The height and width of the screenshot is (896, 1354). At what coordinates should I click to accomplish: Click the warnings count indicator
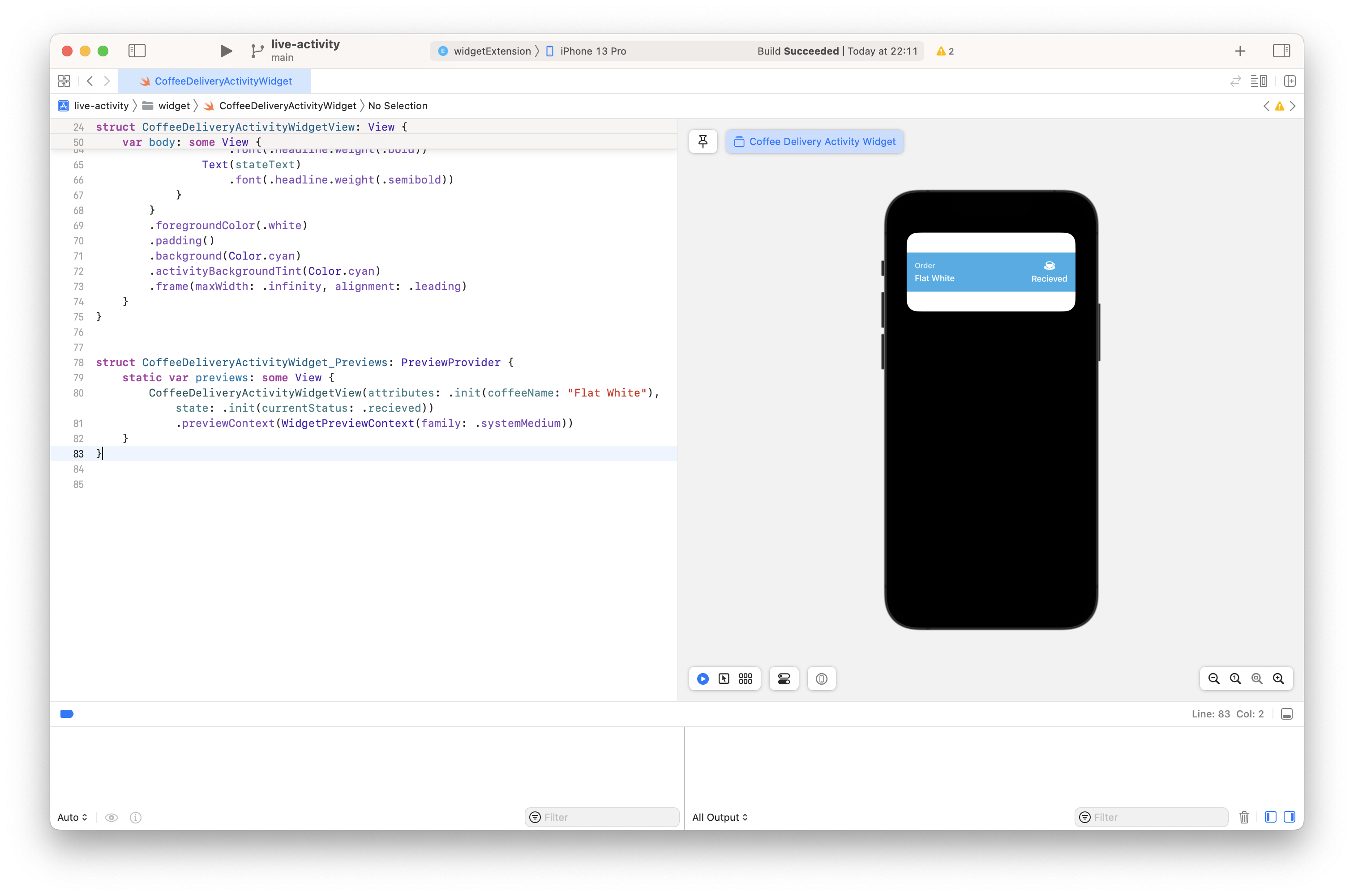pos(945,51)
